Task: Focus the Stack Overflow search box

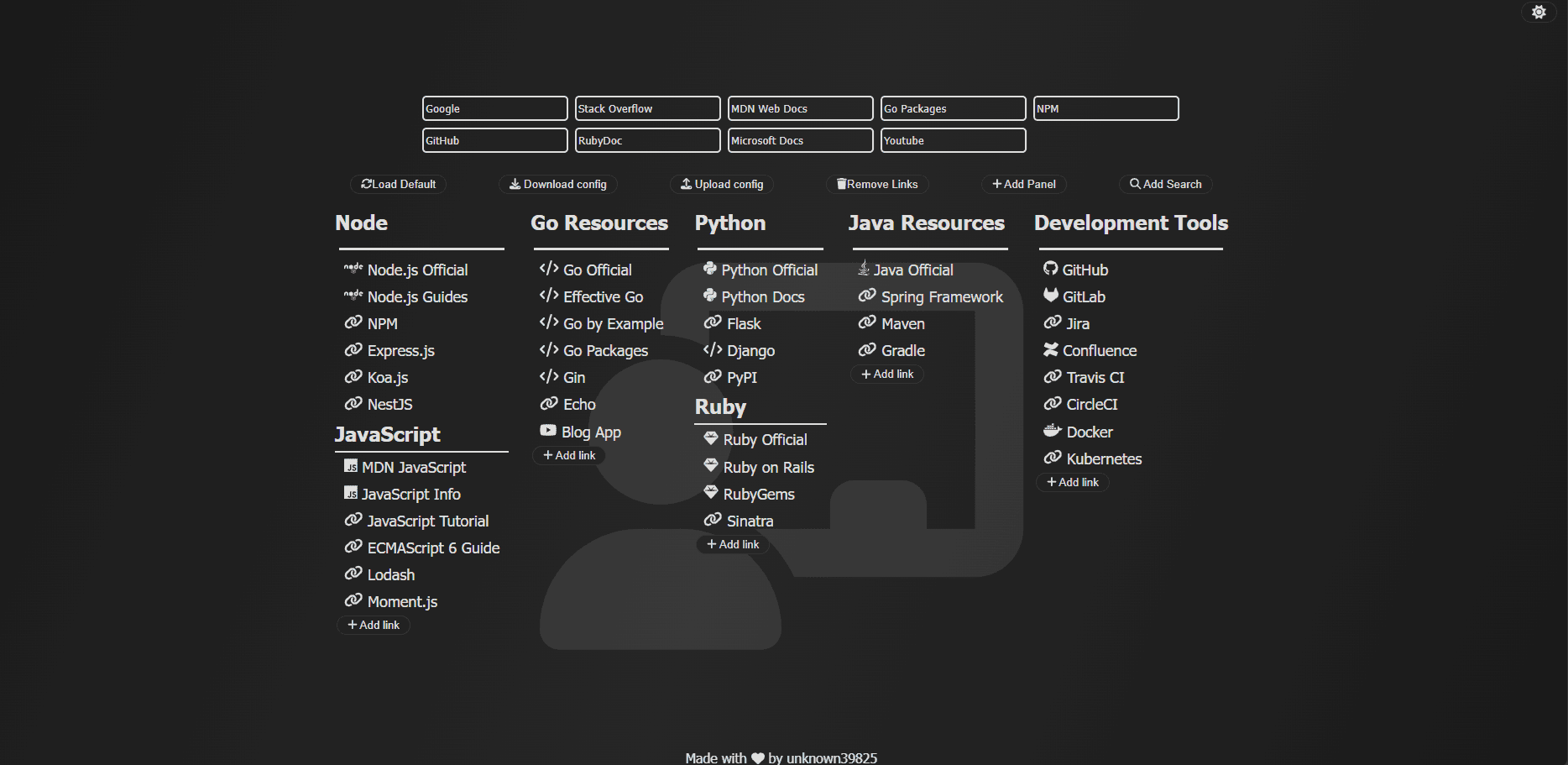Action: [648, 108]
